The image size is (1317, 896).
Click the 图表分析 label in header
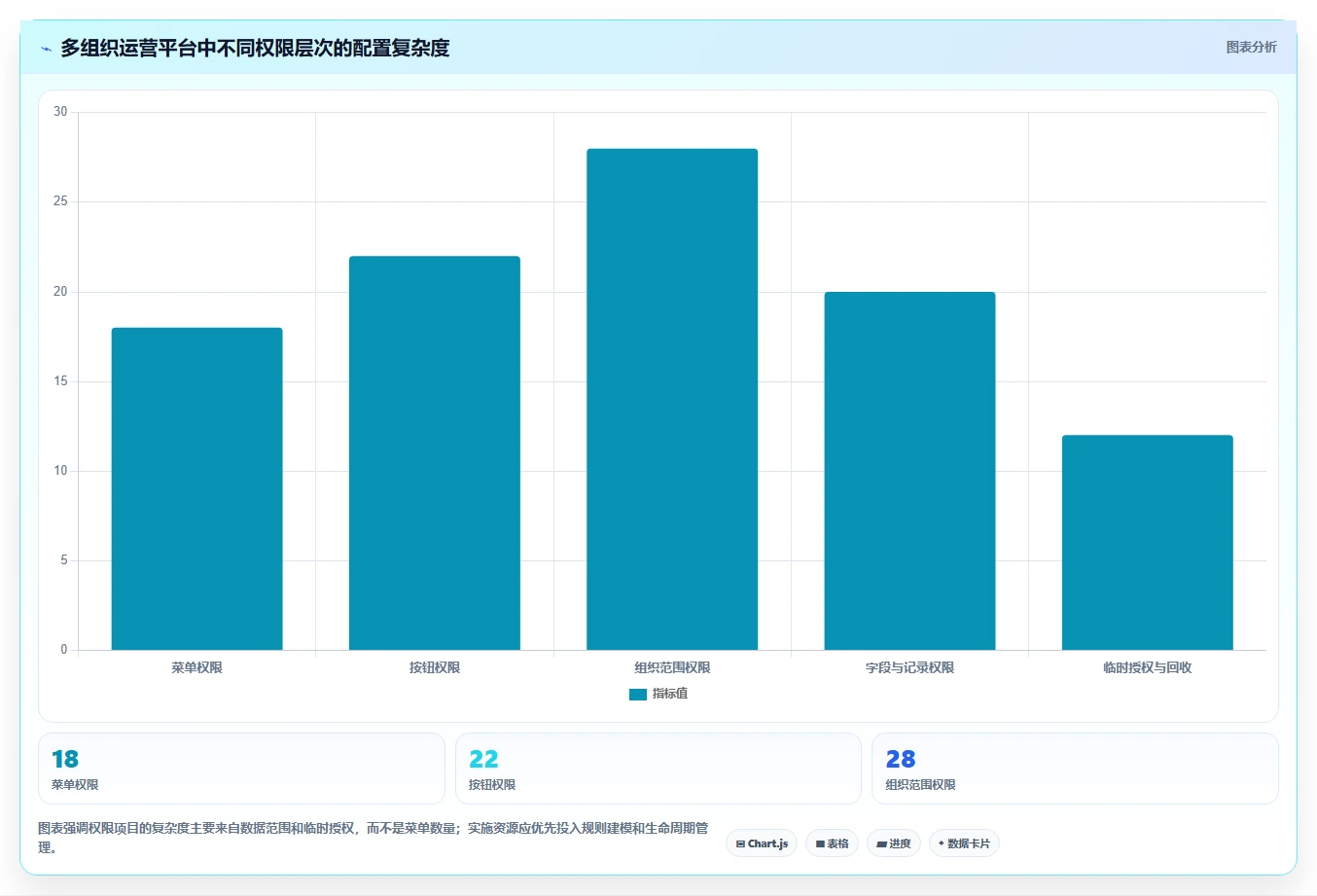coord(1251,47)
